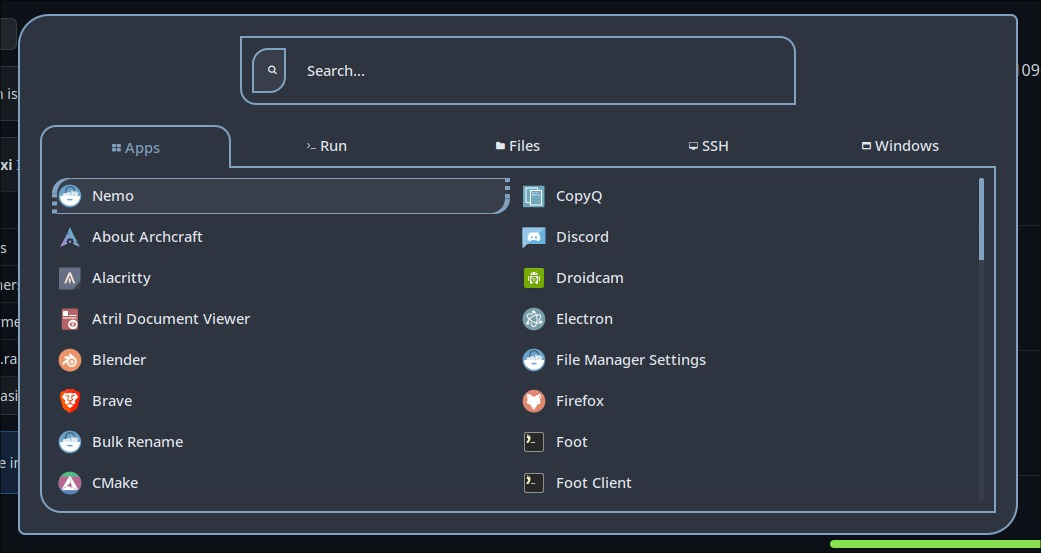
Task: Click the Nemo app icon
Action: coord(70,196)
